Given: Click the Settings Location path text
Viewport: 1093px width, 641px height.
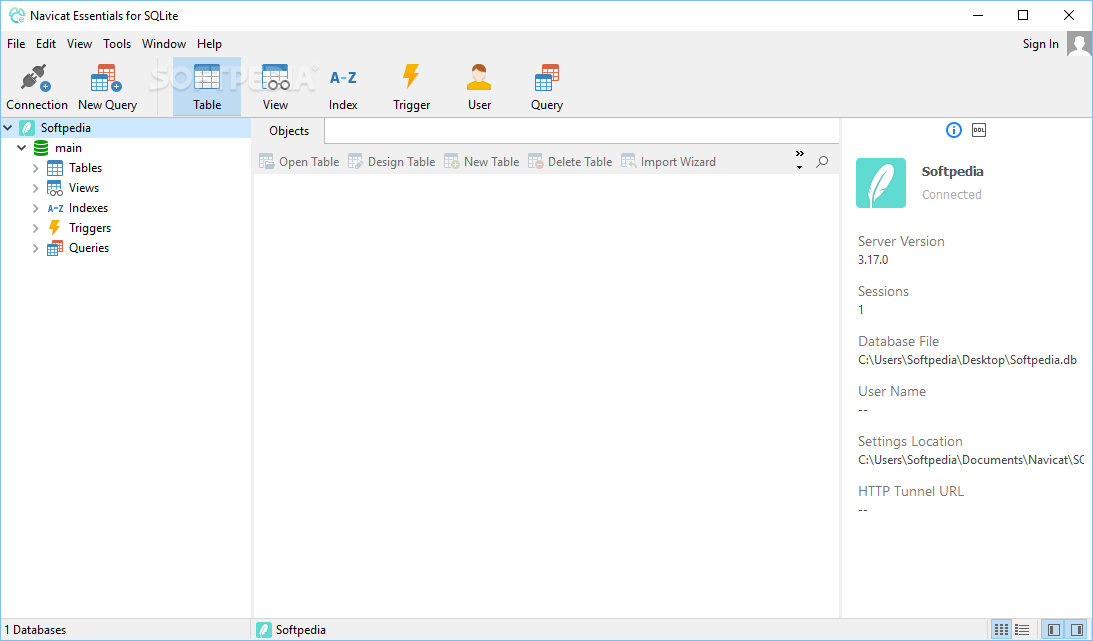Looking at the screenshot, I should coord(971,460).
